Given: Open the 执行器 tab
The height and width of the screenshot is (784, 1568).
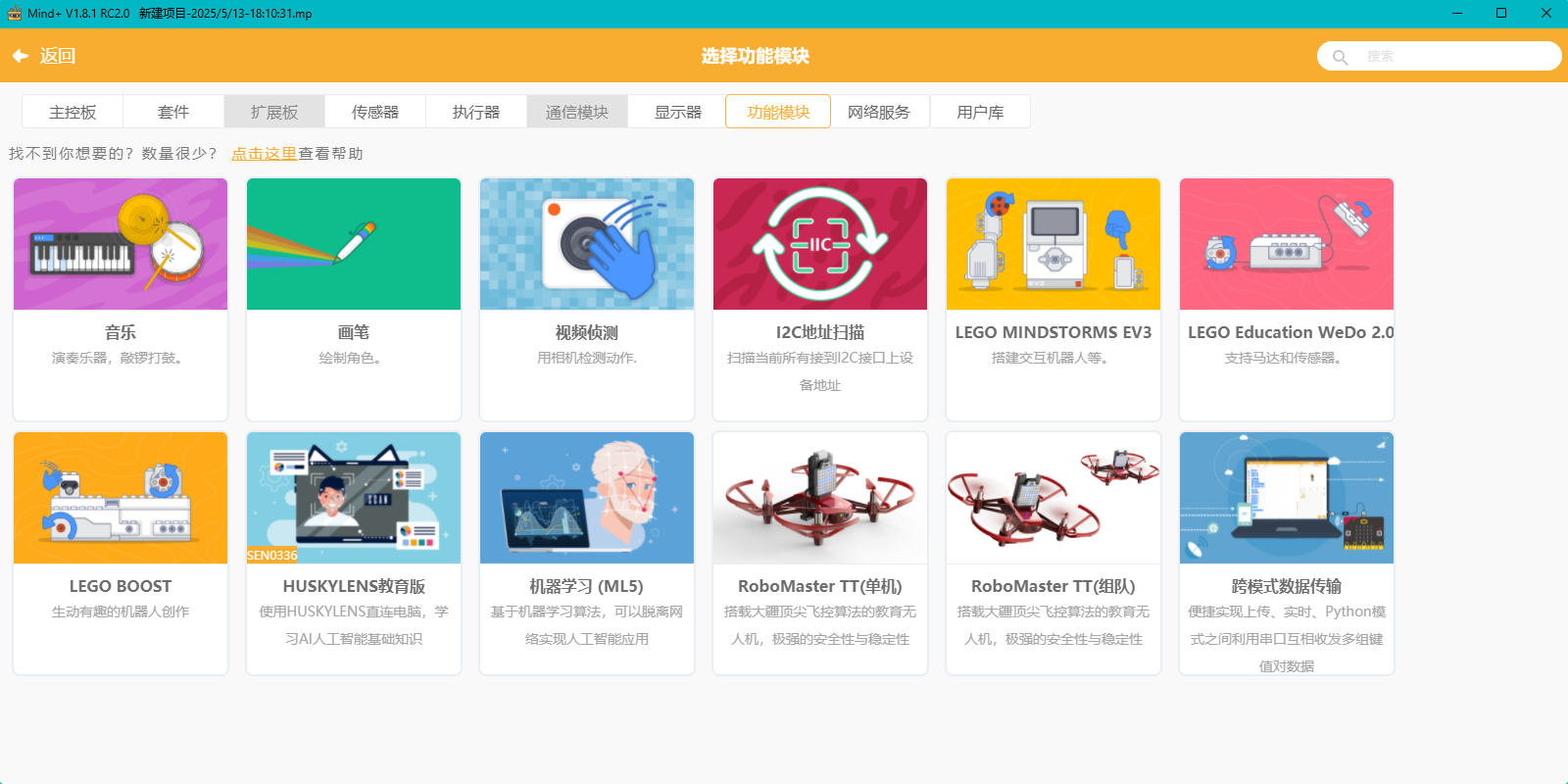Looking at the screenshot, I should pos(476,112).
